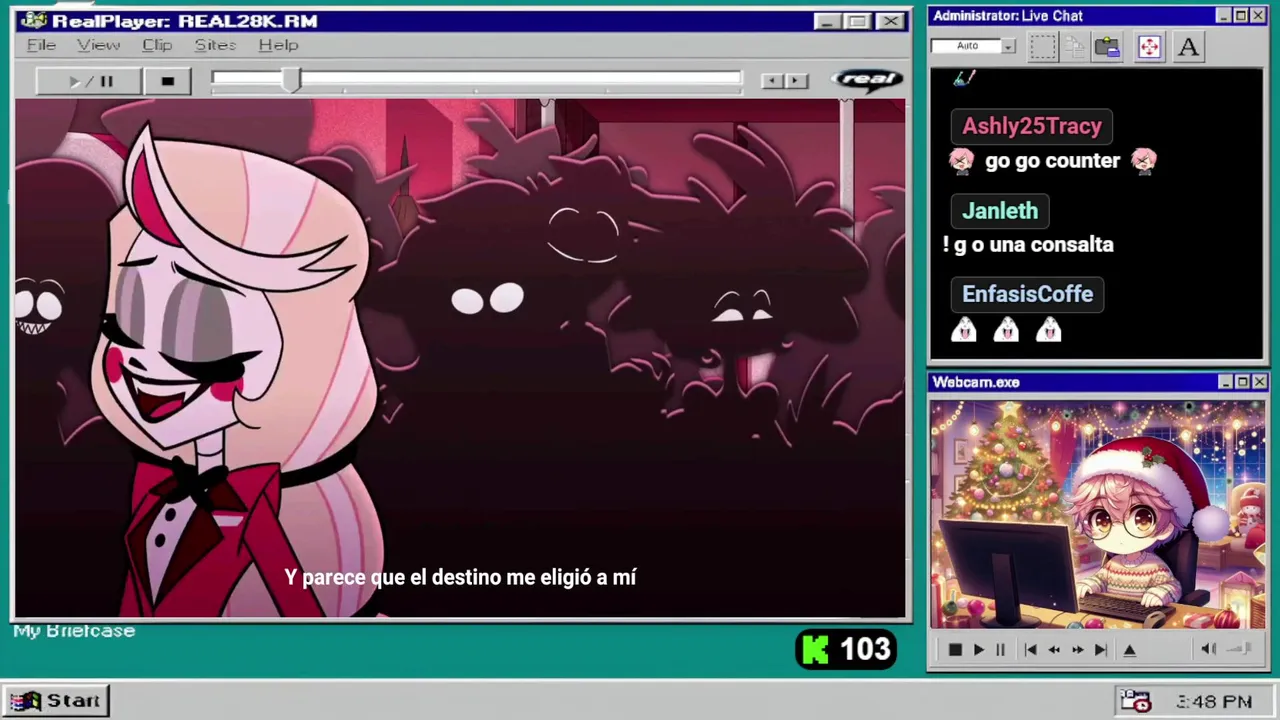Click the red arrows Full Screen icon
1280x720 pixels.
tap(1149, 47)
